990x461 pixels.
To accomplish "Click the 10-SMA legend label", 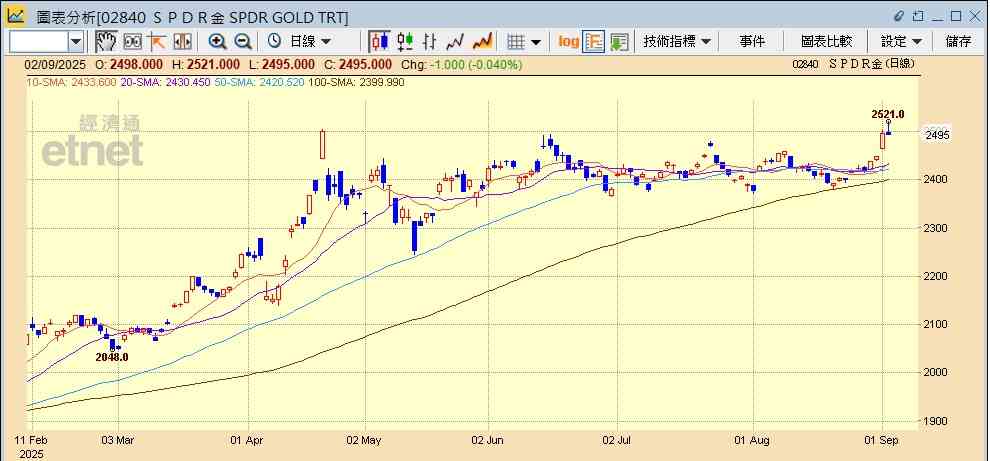I will pos(71,82).
